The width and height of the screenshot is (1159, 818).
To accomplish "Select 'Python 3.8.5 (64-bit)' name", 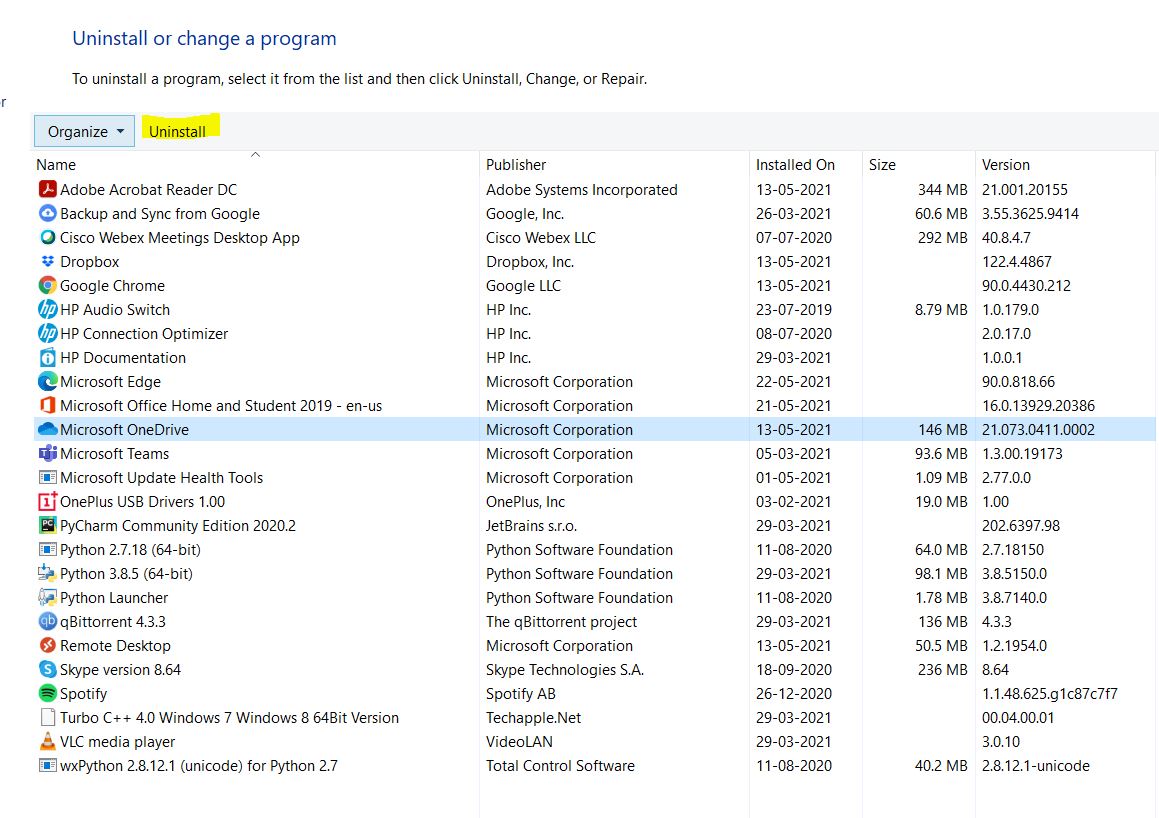I will tap(126, 573).
